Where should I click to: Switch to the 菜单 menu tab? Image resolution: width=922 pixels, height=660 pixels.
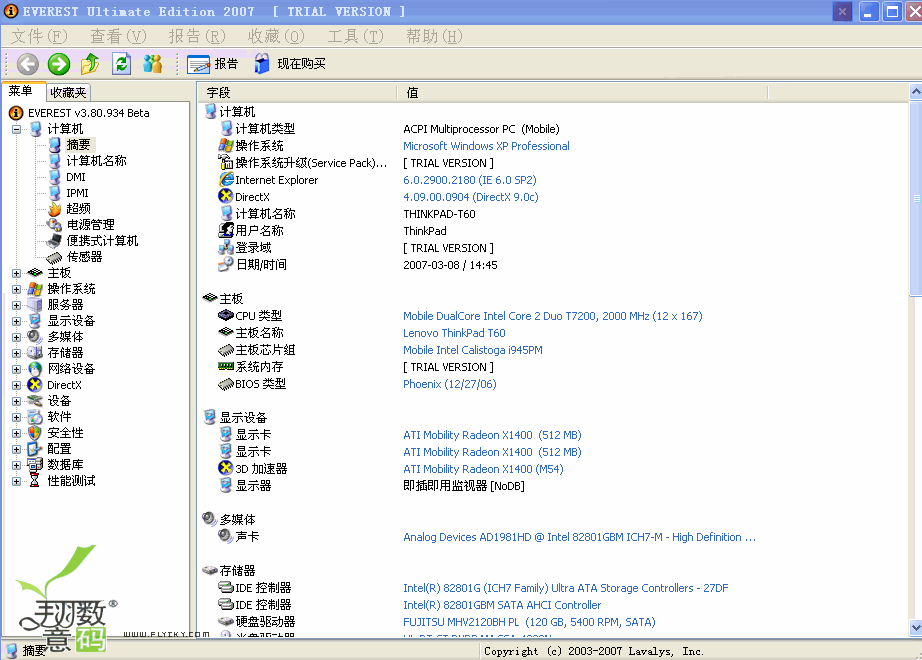[x=21, y=91]
